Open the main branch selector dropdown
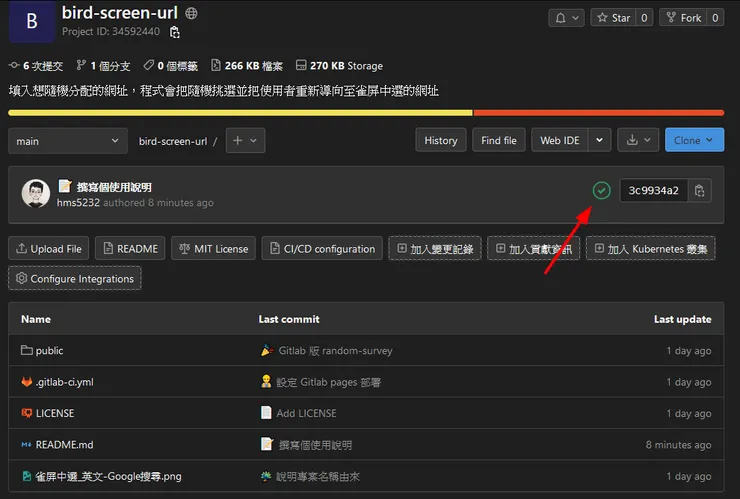The image size is (740, 499). (x=68, y=141)
